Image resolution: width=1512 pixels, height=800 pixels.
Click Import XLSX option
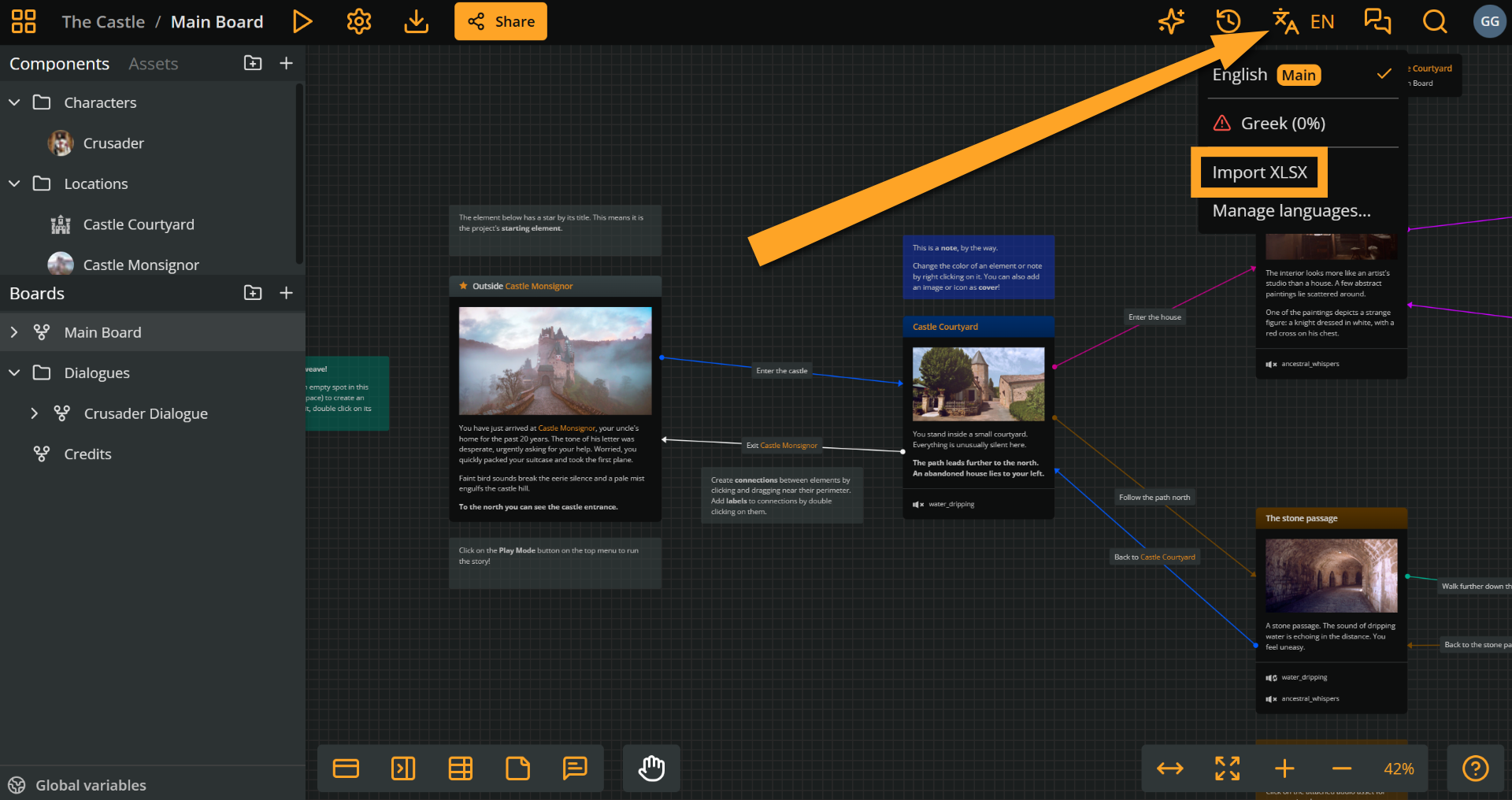tap(1259, 172)
